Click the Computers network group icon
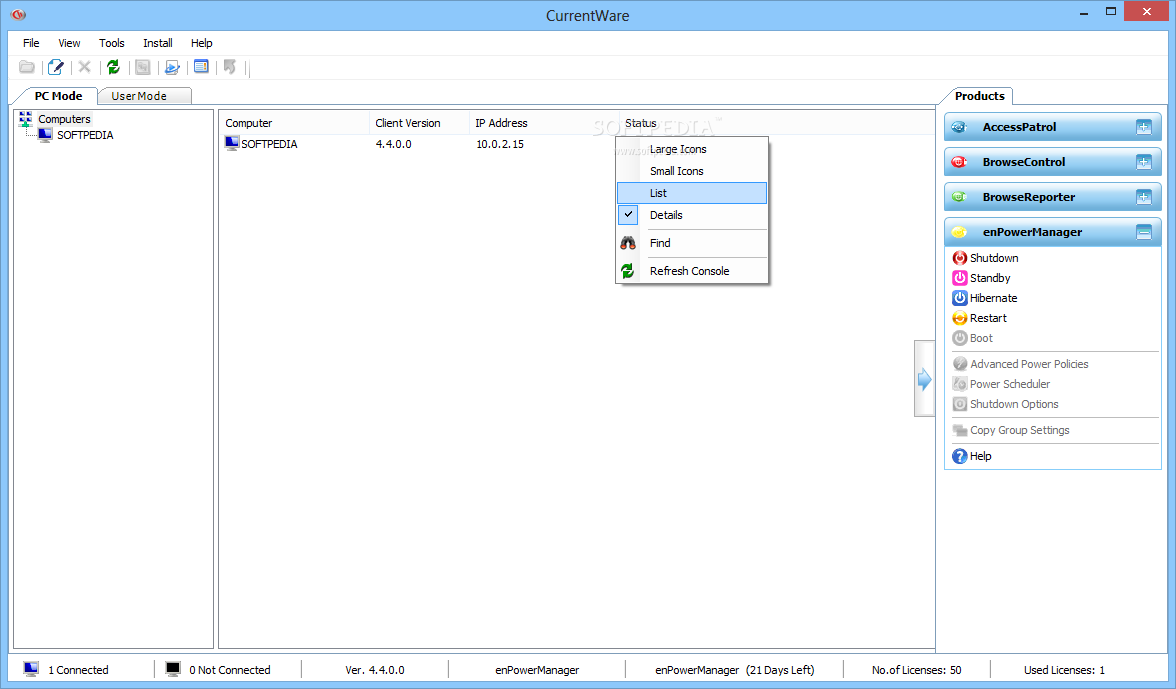This screenshot has height=689, width=1176. coord(26,119)
